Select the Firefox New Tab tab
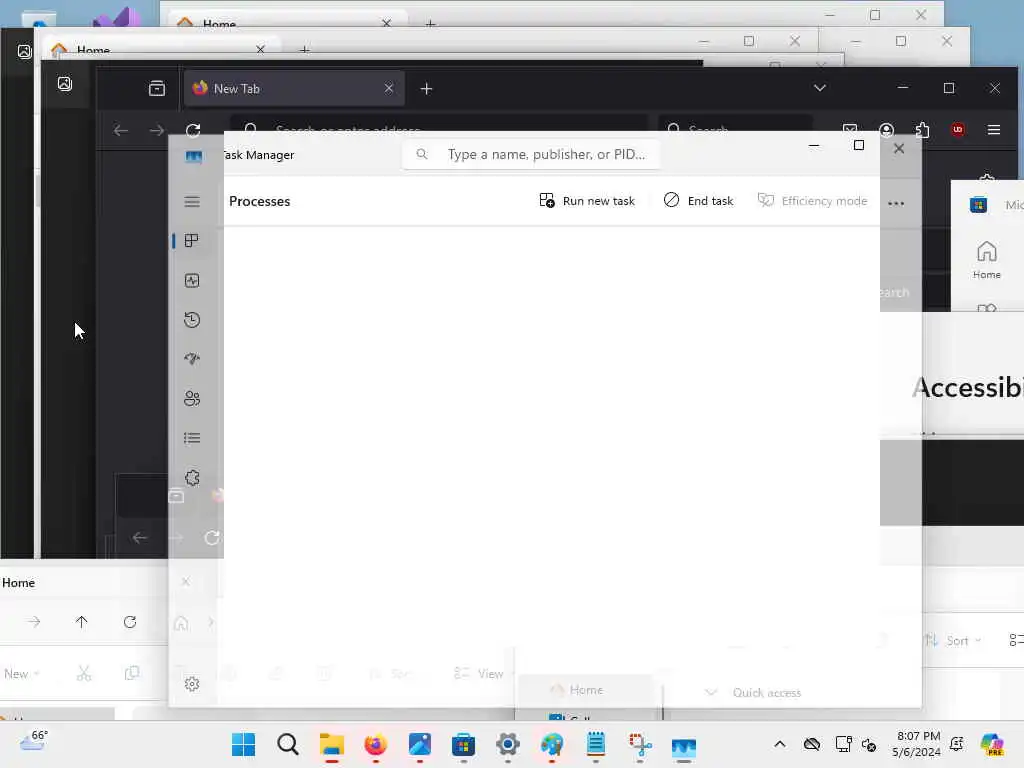Screen dimensions: 1024x768 294,88
